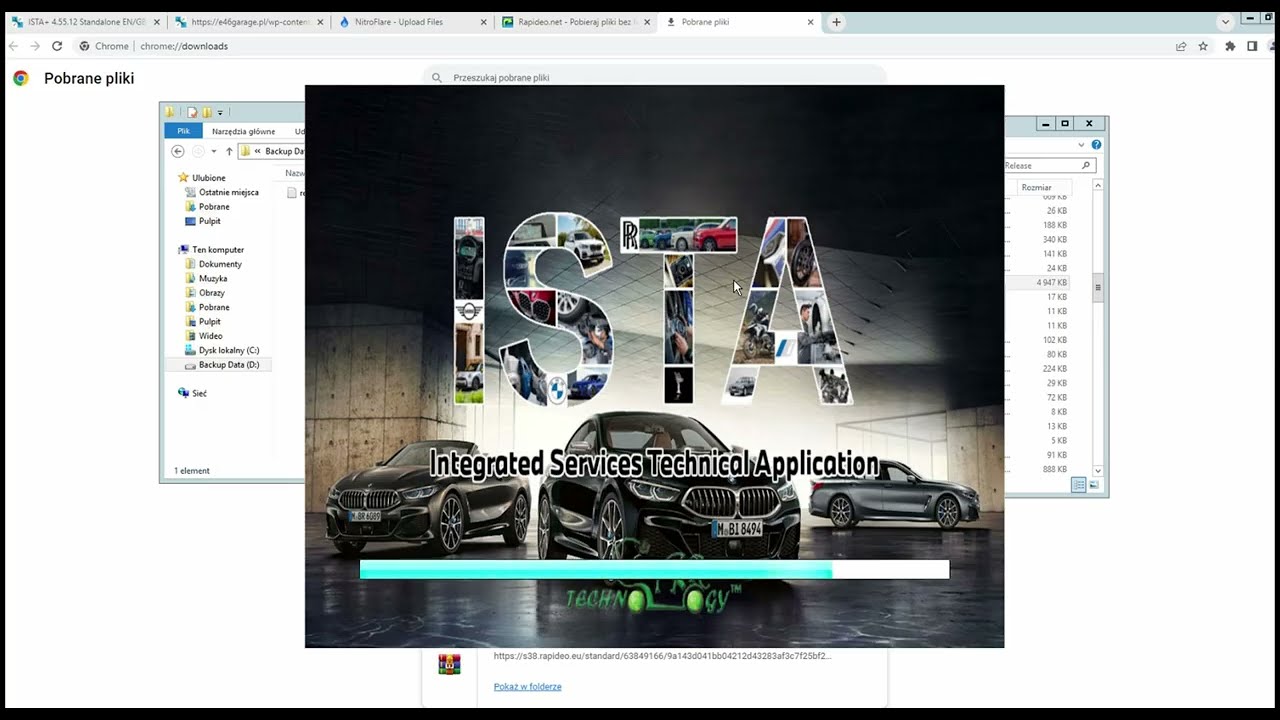Minimize the right Explorer window
This screenshot has width=1280, height=720.
click(1045, 124)
